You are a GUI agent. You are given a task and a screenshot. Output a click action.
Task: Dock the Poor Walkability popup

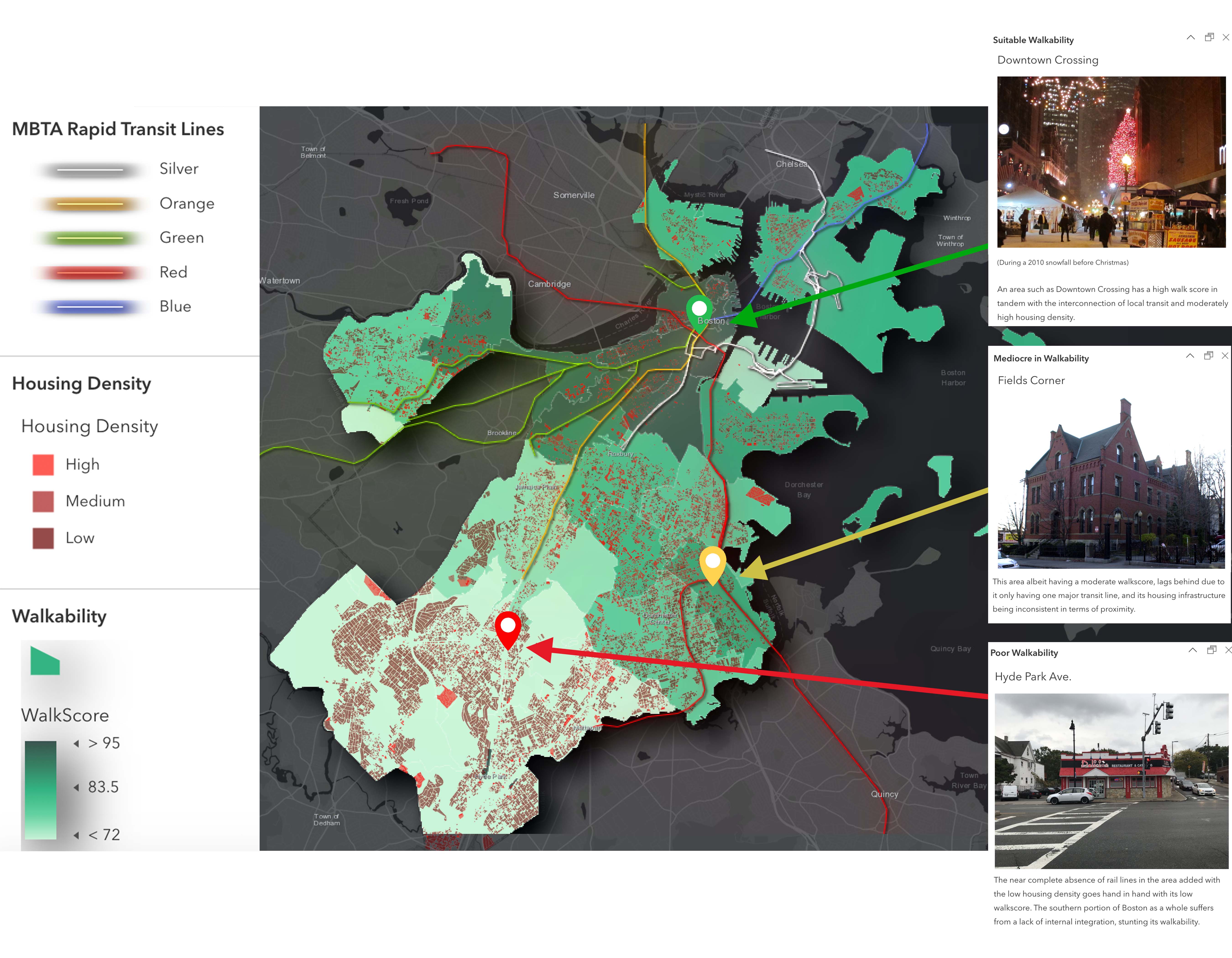click(1211, 650)
